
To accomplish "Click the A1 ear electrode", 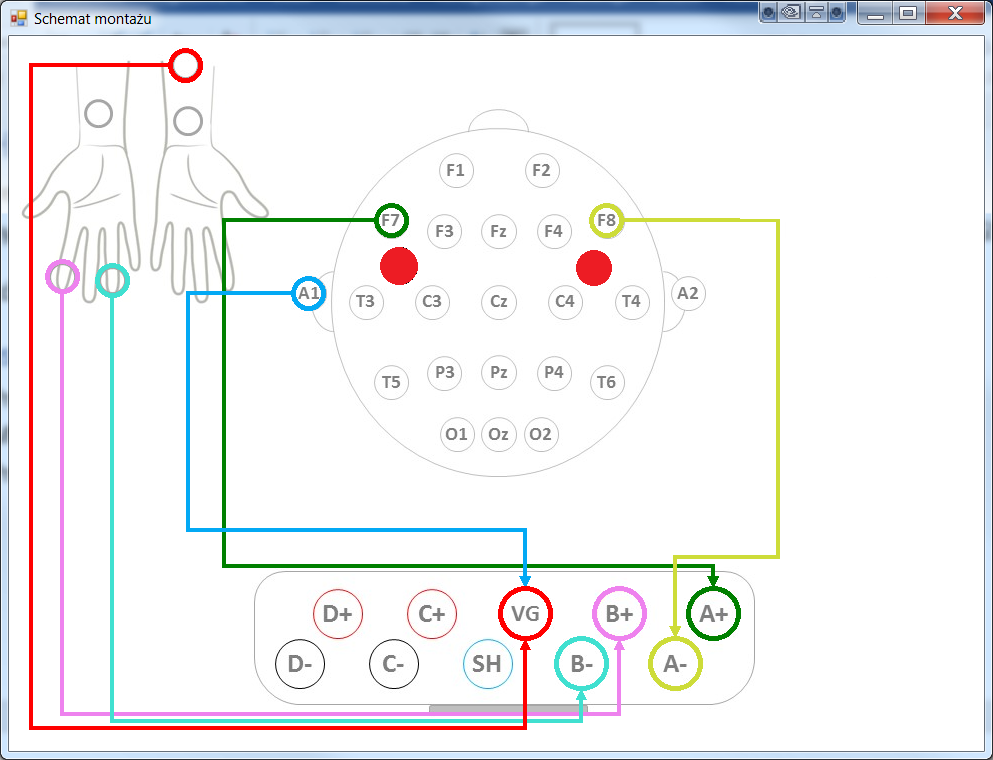I will pos(309,293).
